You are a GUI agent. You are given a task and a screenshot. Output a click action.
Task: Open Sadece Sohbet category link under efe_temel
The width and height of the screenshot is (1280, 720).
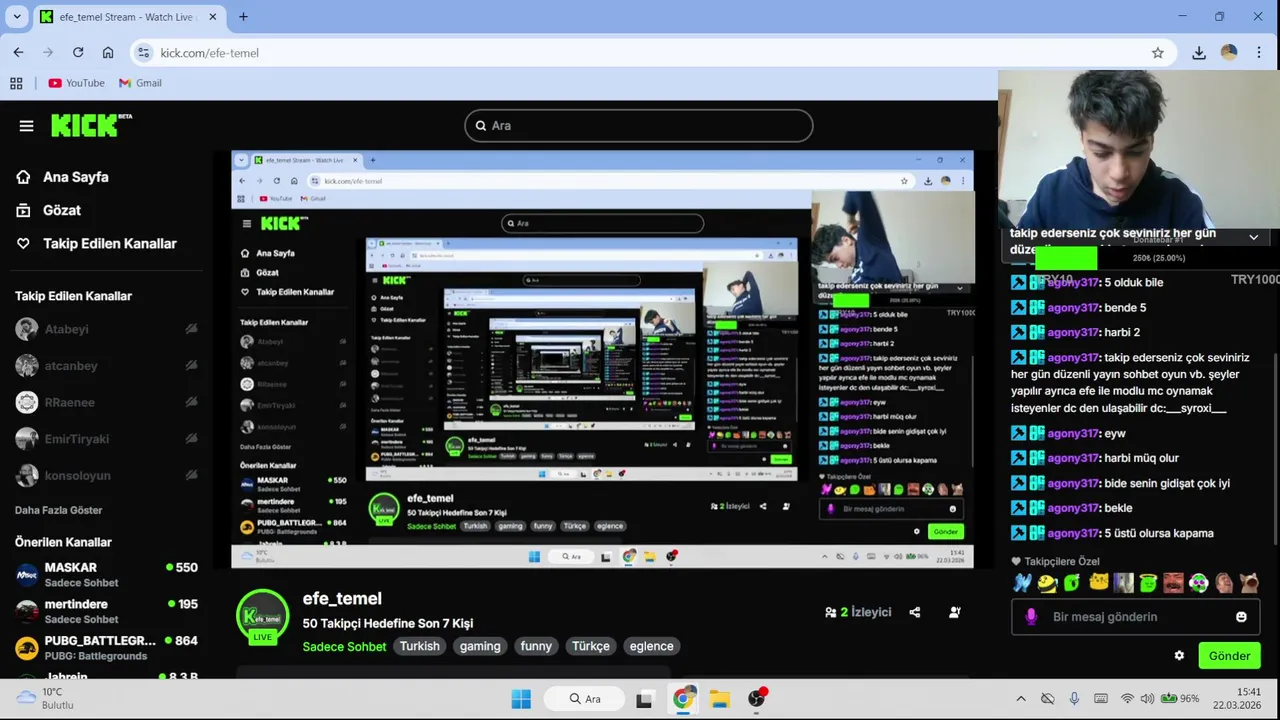click(345, 647)
